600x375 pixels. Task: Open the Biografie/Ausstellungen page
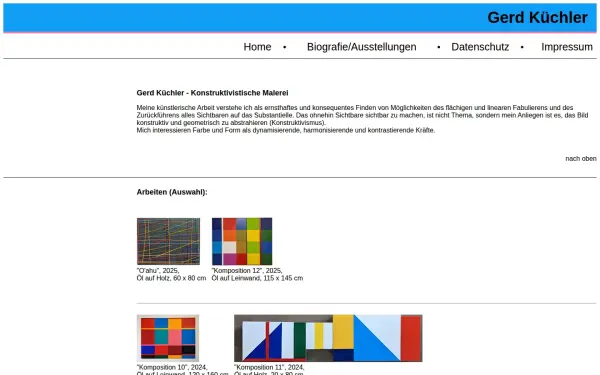coord(361,47)
